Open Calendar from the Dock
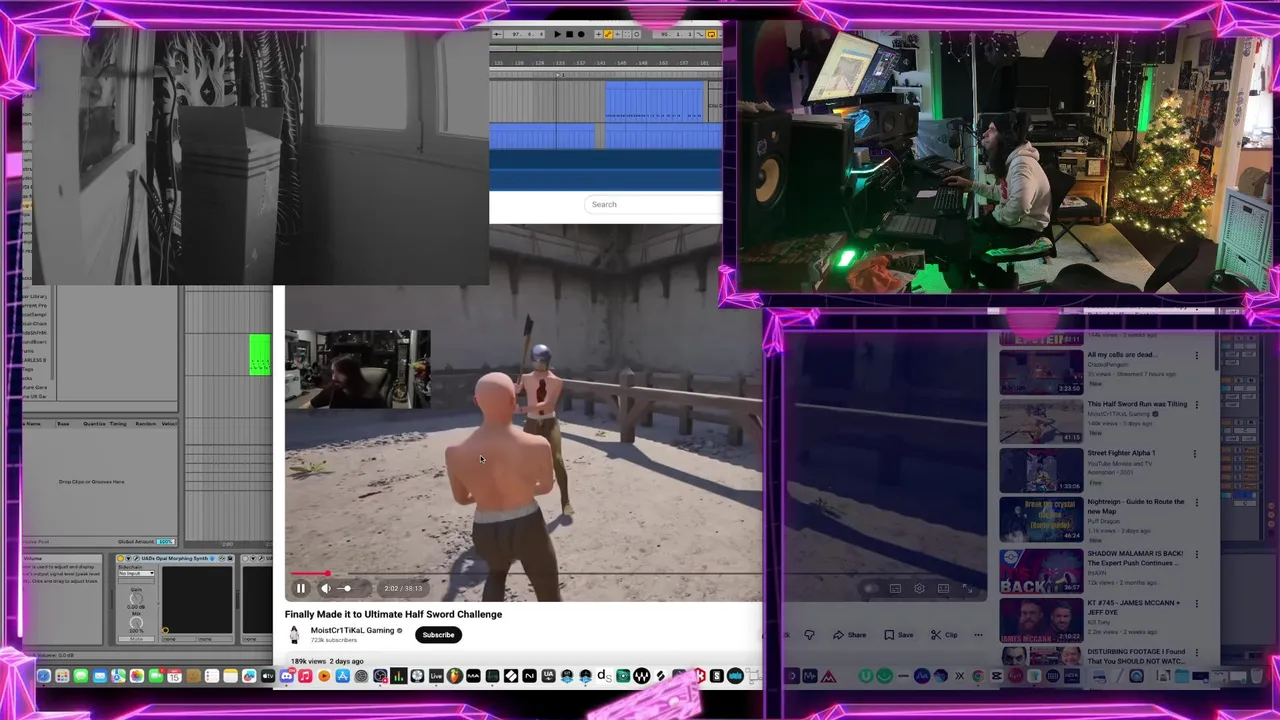 [x=174, y=677]
